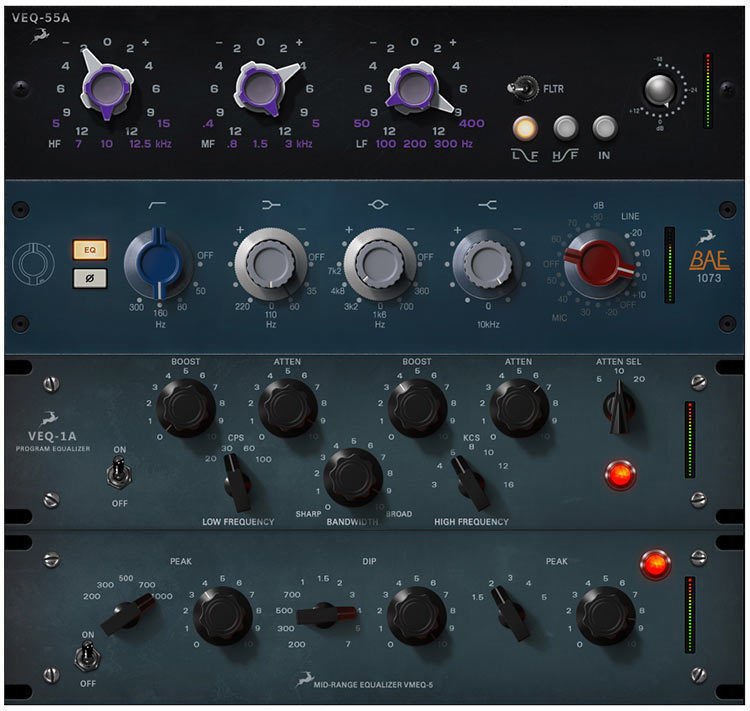Click the VEQ-55A antelope logo

coord(40,35)
